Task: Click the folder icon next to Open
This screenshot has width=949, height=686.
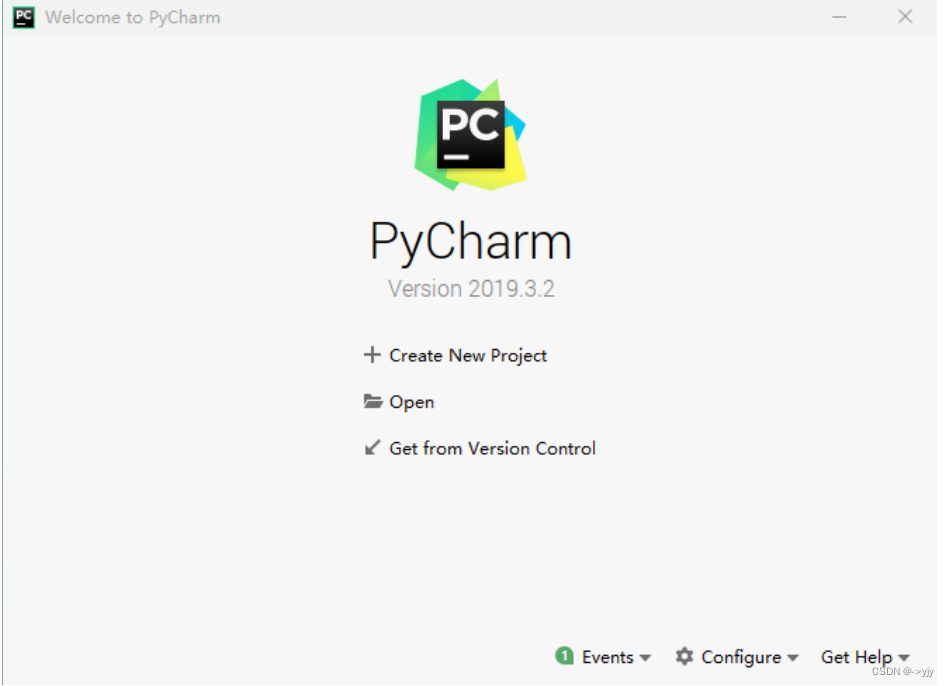Action: pos(373,401)
